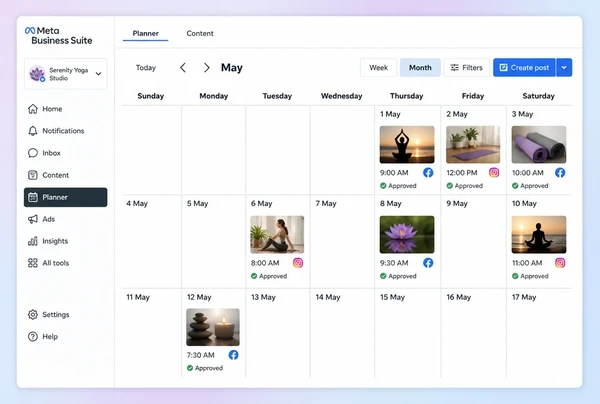The height and width of the screenshot is (404, 600).
Task: Click the approved checkmark on 2 May post
Action: [450, 186]
